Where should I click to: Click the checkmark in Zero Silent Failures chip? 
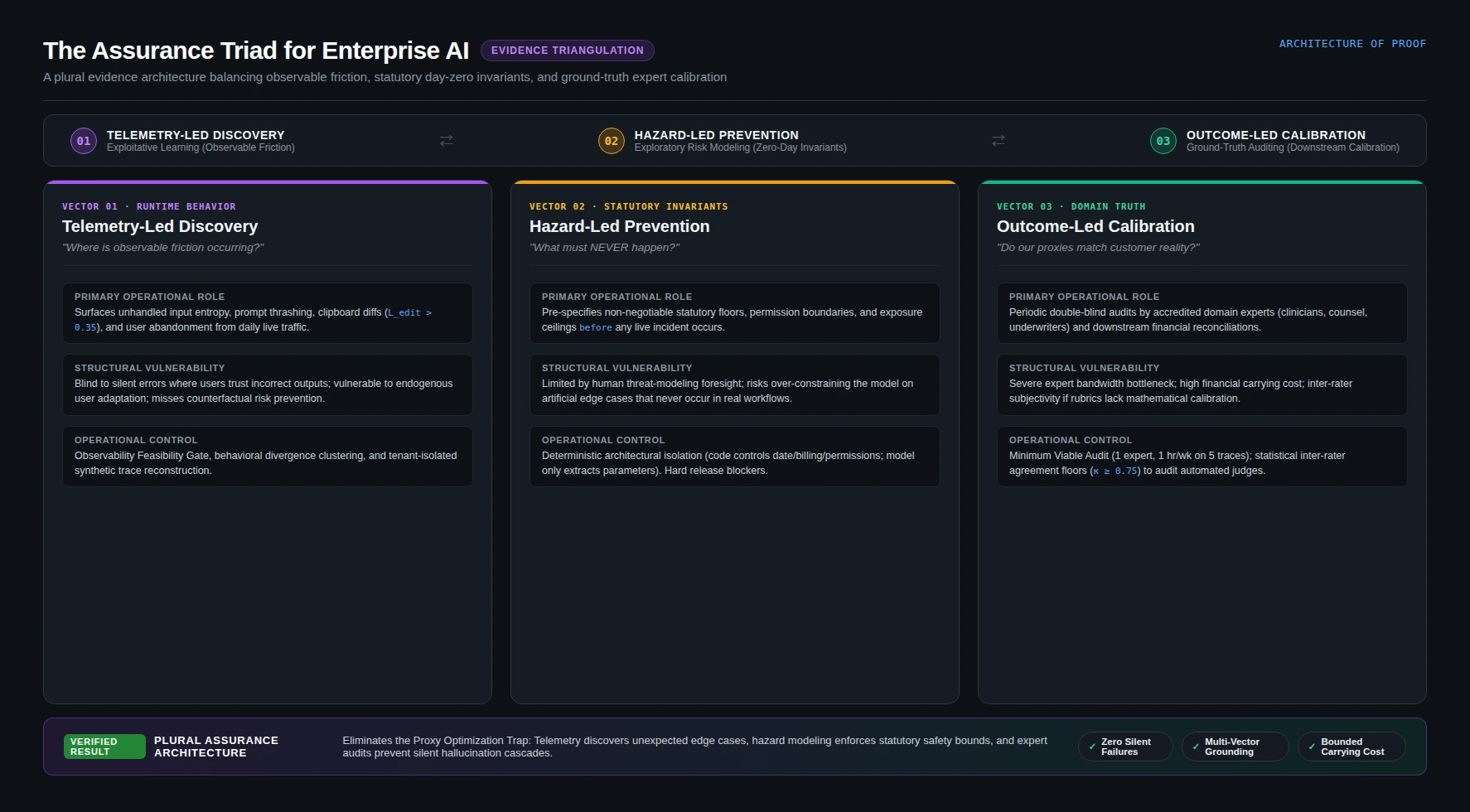(1092, 747)
